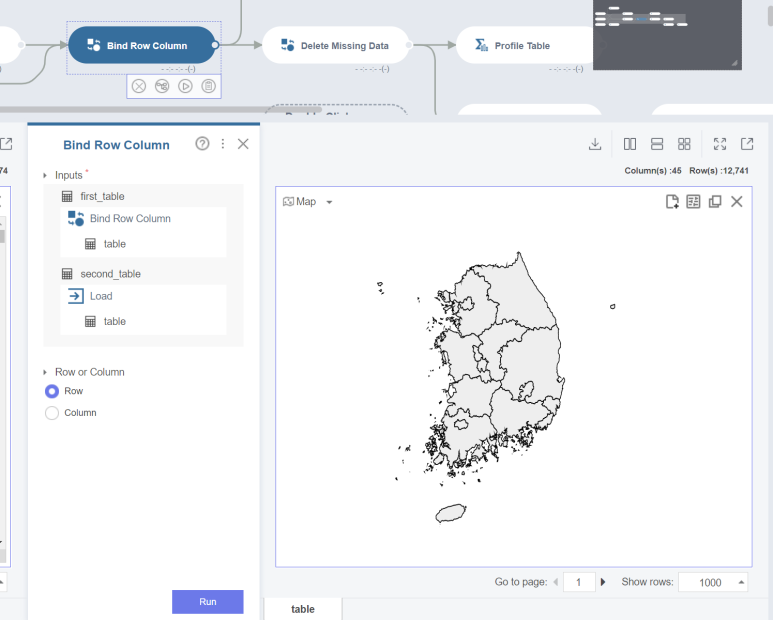Open the Bind Row Column panel options menu
Image resolution: width=773 pixels, height=620 pixels.
223,143
